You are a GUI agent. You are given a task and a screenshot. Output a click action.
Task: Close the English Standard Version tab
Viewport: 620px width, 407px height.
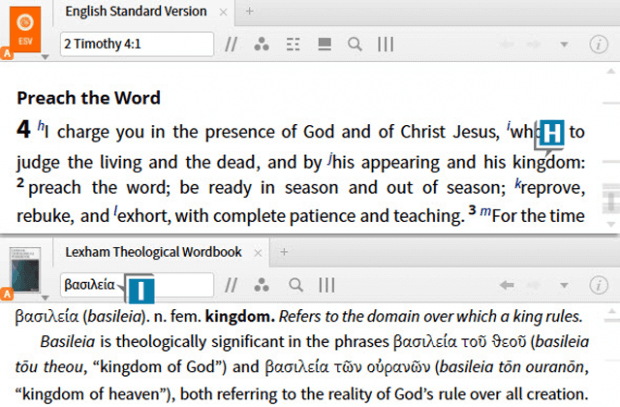point(223,12)
